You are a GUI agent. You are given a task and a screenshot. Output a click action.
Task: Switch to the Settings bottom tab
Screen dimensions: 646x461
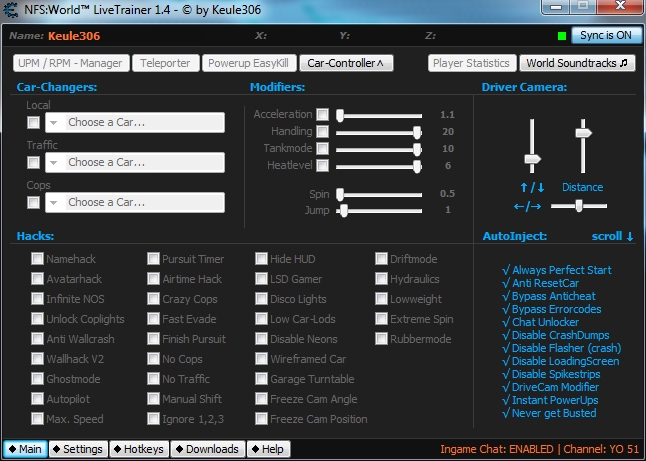coord(79,449)
